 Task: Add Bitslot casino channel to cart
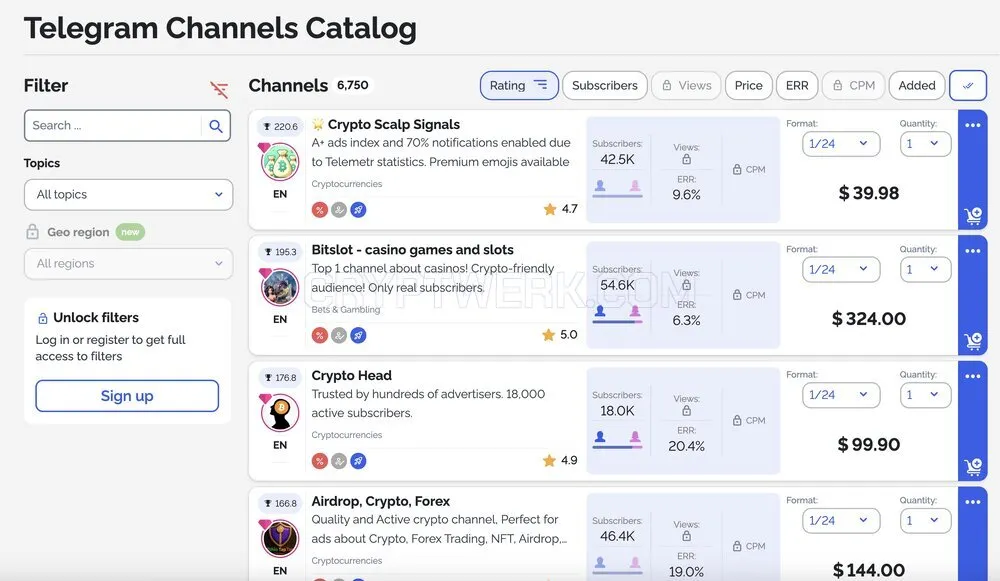(x=973, y=341)
